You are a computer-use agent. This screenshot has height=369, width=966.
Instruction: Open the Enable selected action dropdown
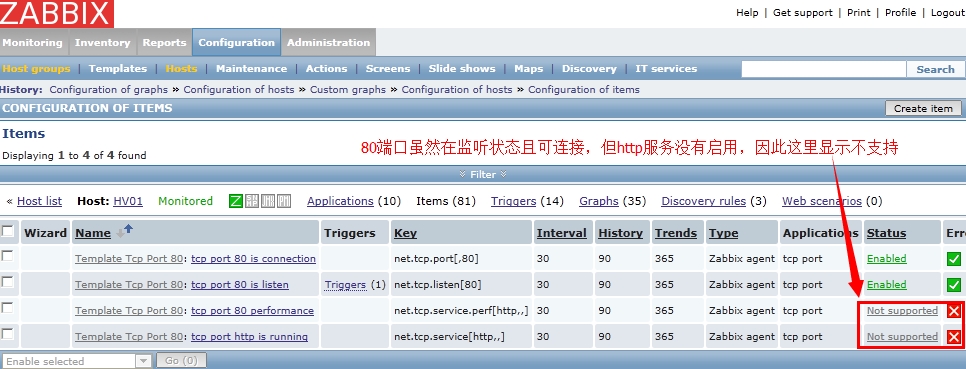(x=76, y=361)
